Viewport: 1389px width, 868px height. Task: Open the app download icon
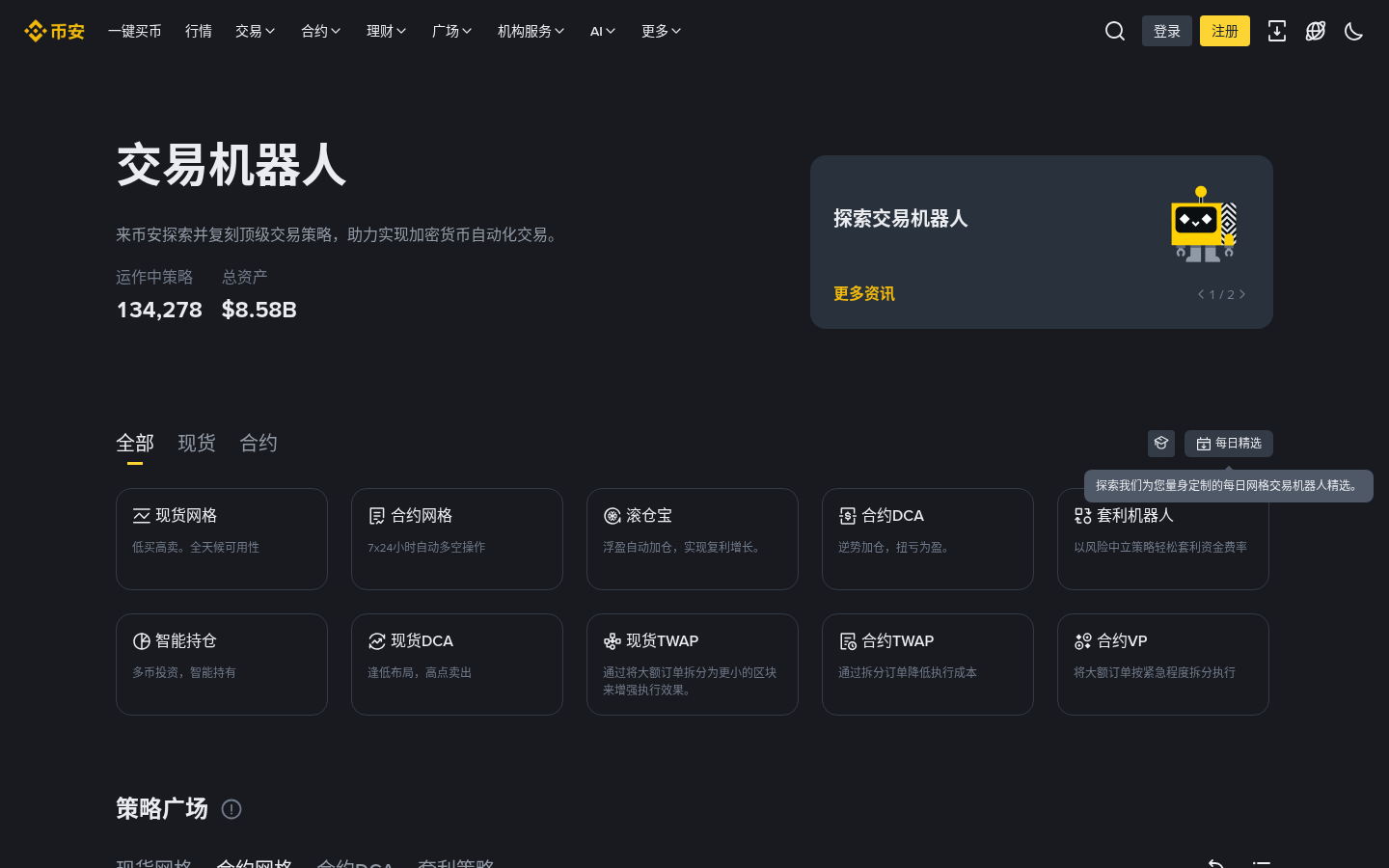[x=1277, y=31]
